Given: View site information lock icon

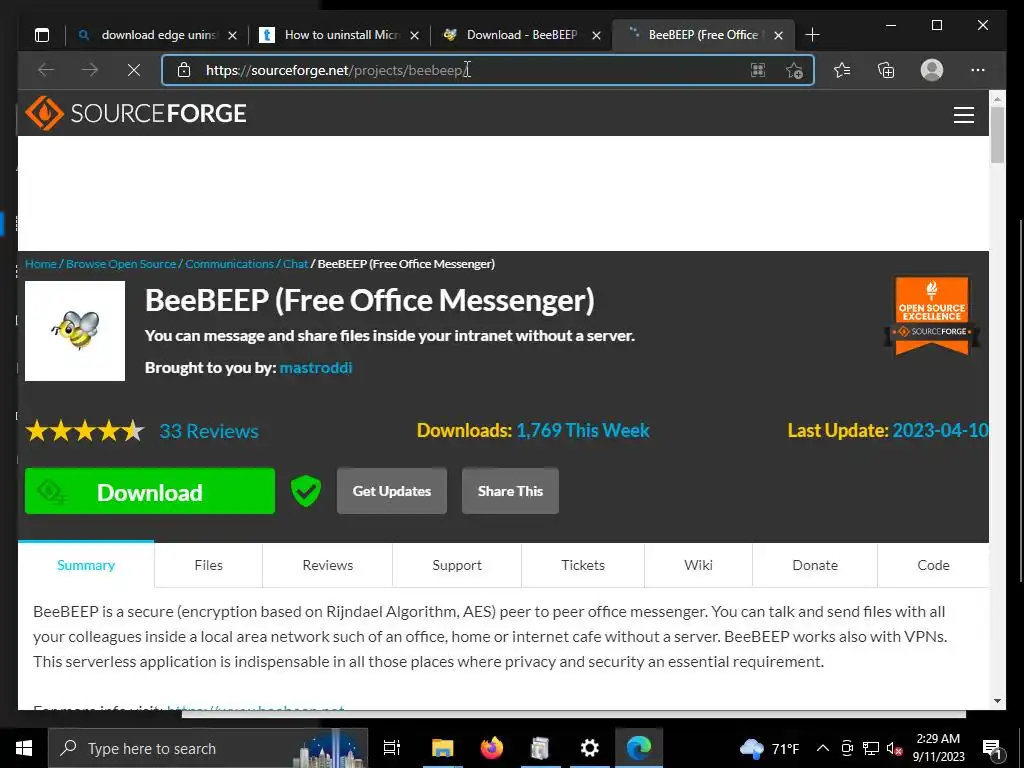Looking at the screenshot, I should [184, 70].
